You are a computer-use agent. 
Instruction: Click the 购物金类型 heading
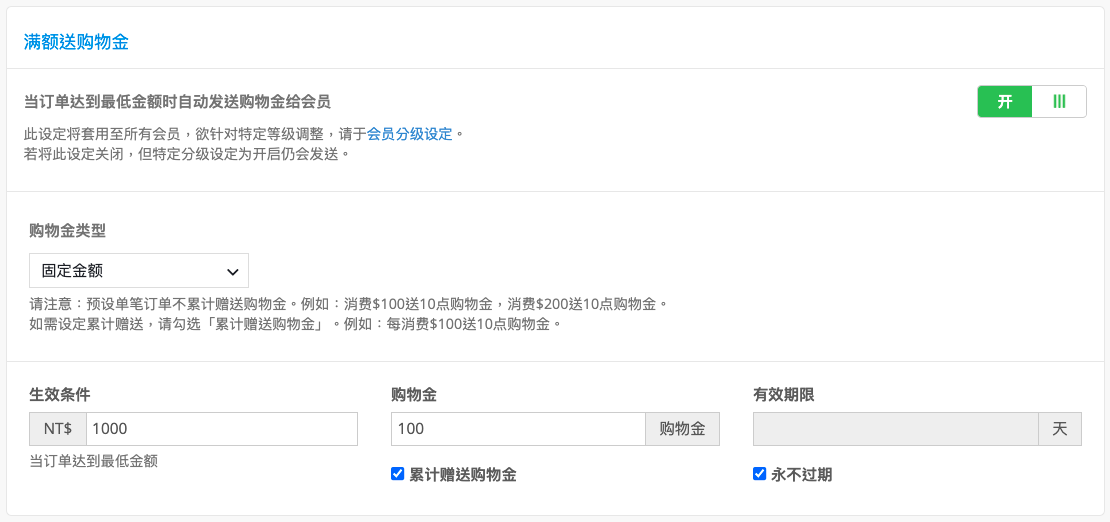pyautogui.click(x=67, y=229)
